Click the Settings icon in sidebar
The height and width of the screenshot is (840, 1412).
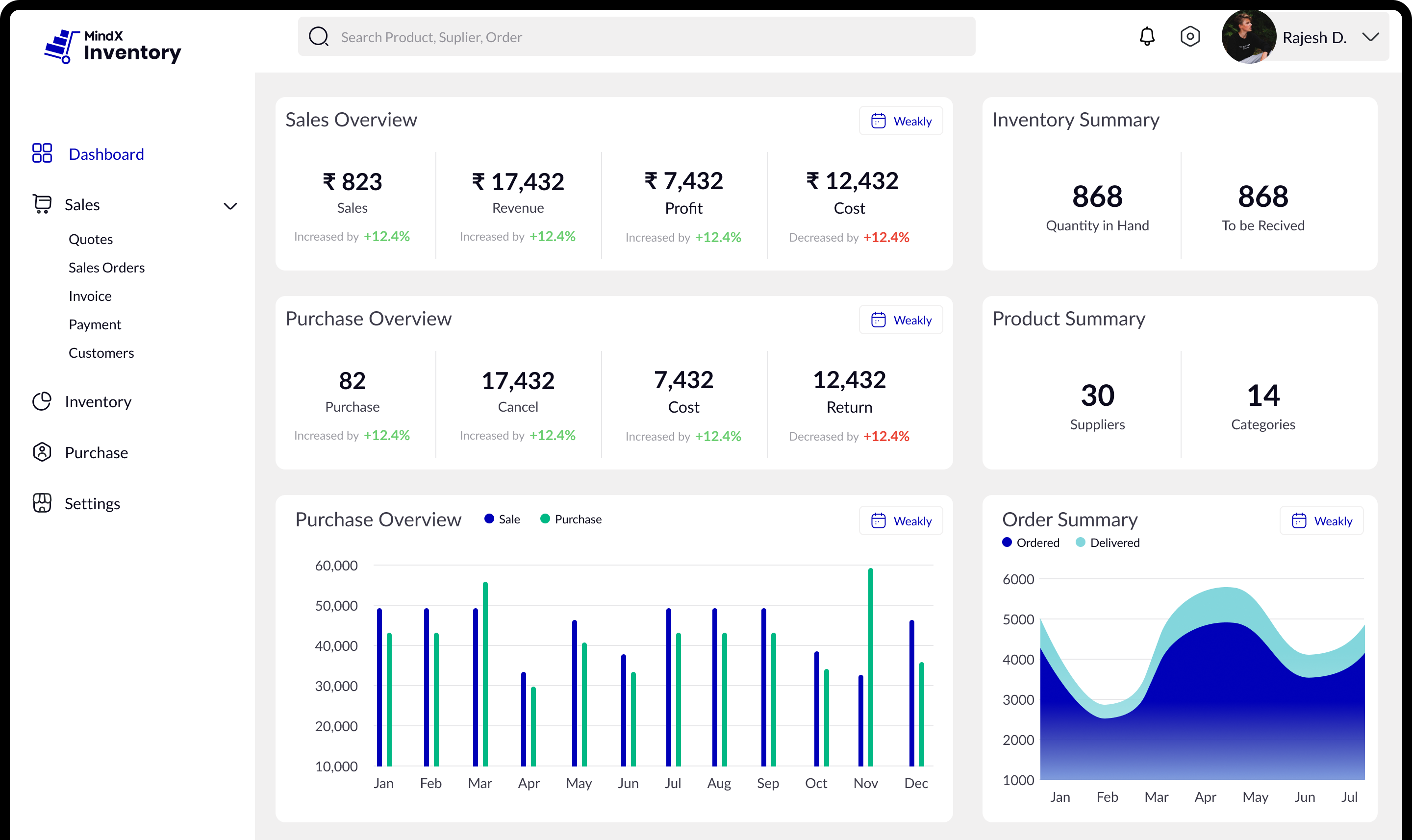(x=41, y=503)
